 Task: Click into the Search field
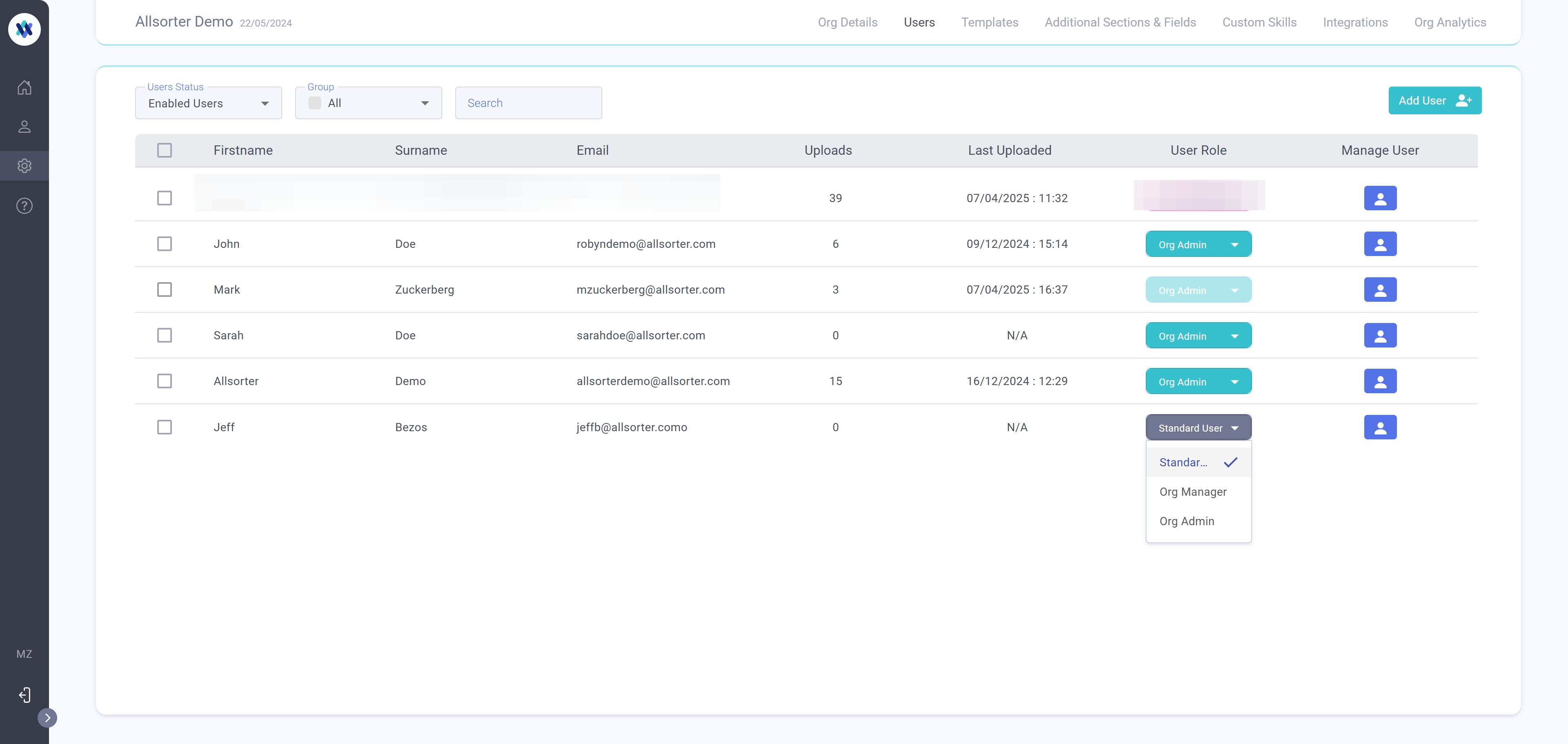point(528,103)
